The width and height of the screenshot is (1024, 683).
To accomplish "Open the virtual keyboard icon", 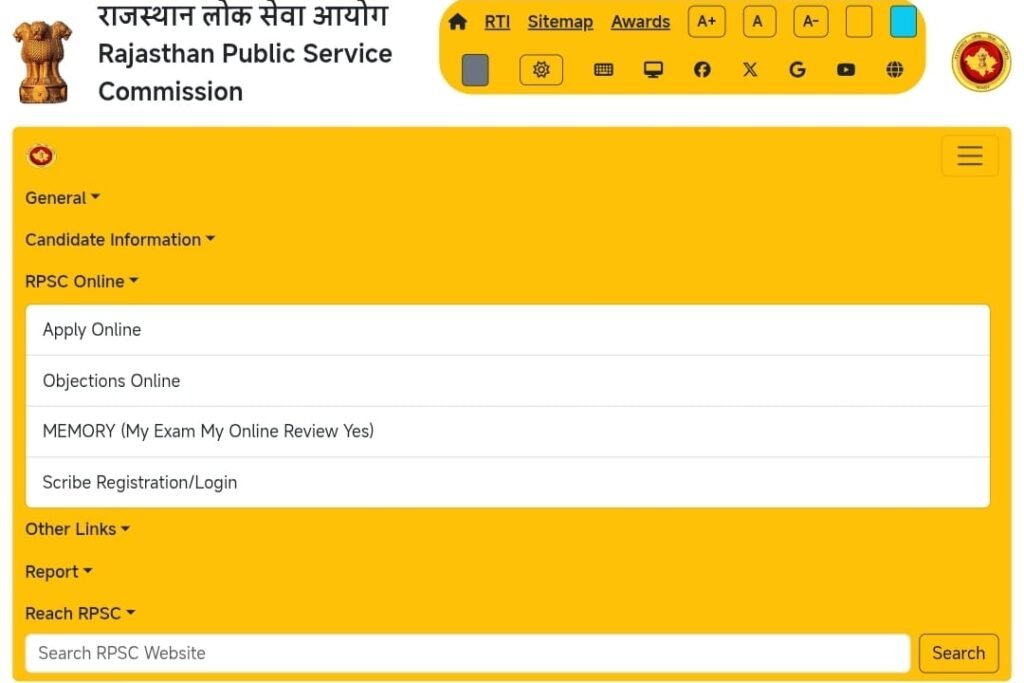I will point(603,70).
